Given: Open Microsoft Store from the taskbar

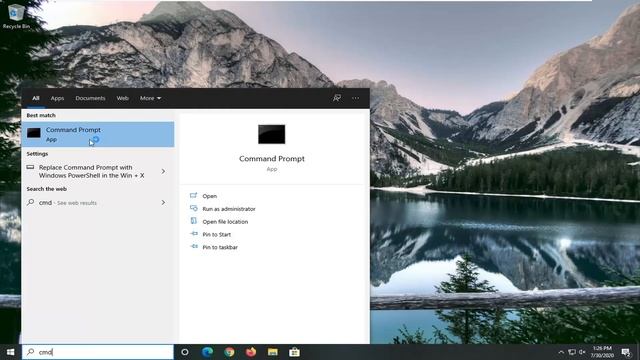Looking at the screenshot, I should 294,352.
